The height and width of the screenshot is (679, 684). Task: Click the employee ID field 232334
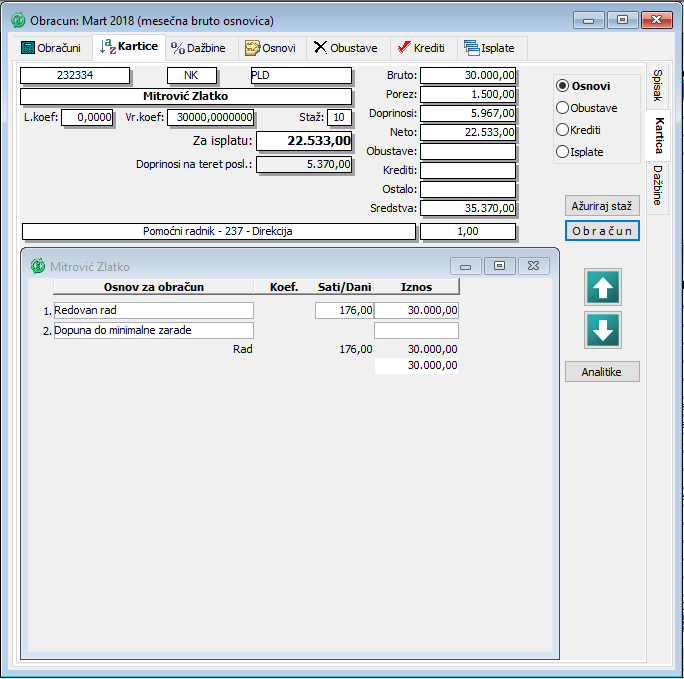click(x=75, y=75)
